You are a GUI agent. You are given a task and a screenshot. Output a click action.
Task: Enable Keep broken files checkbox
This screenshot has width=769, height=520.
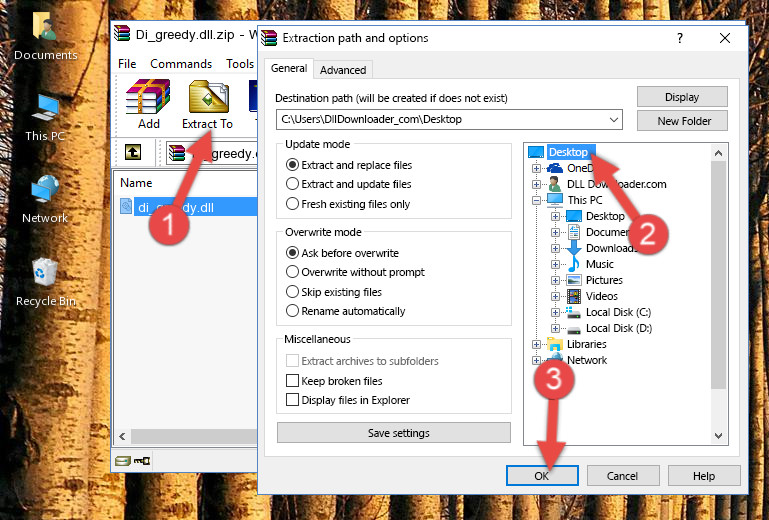tap(292, 381)
